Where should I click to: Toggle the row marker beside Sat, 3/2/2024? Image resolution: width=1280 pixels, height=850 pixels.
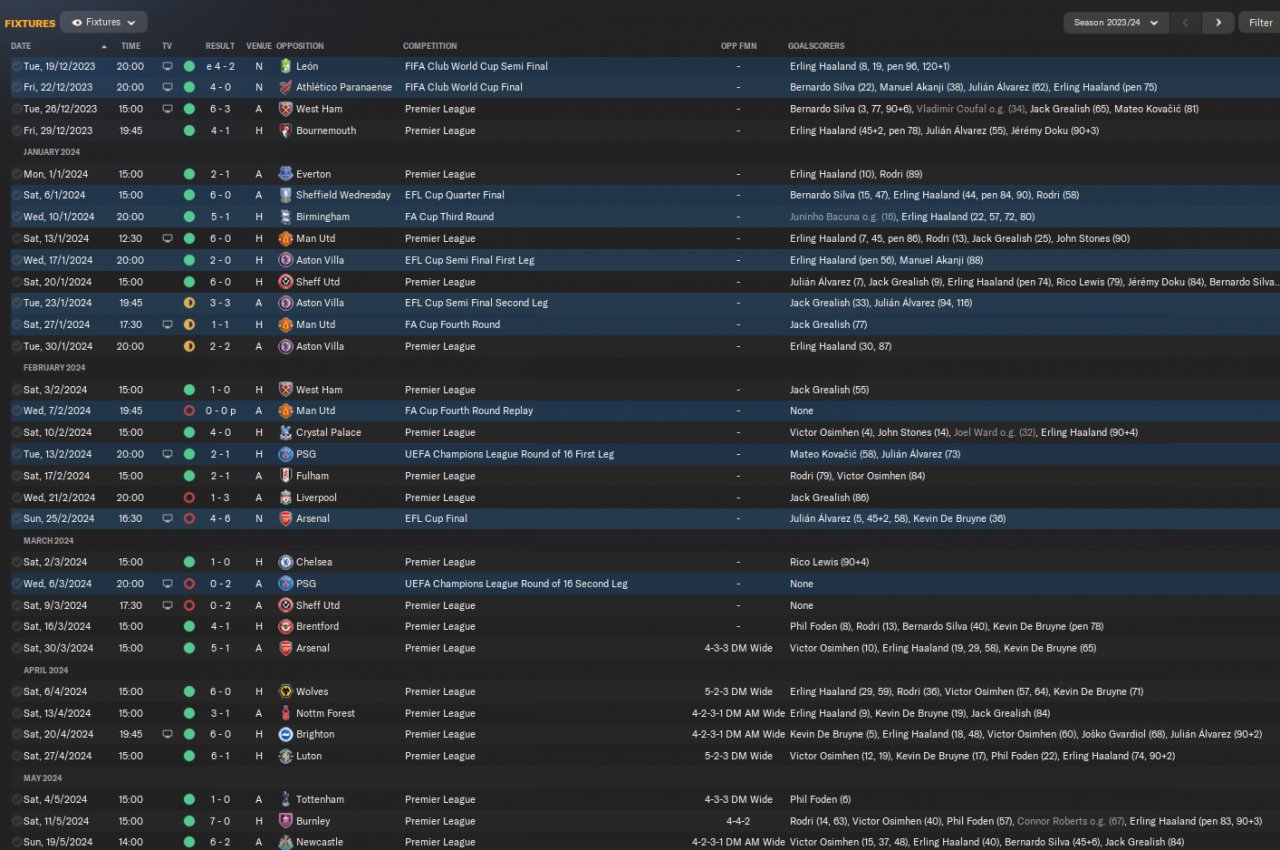pyautogui.click(x=16, y=390)
